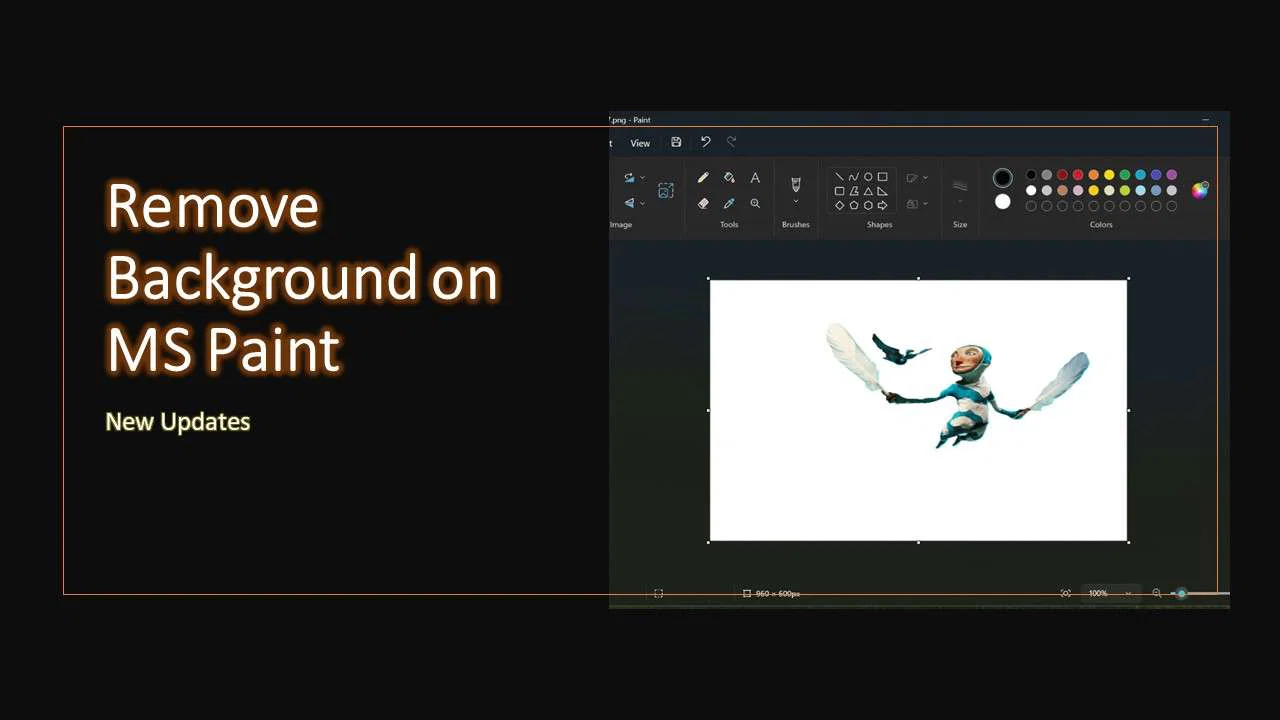The height and width of the screenshot is (720, 1280).
Task: Switch to the View tab
Action: [640, 143]
